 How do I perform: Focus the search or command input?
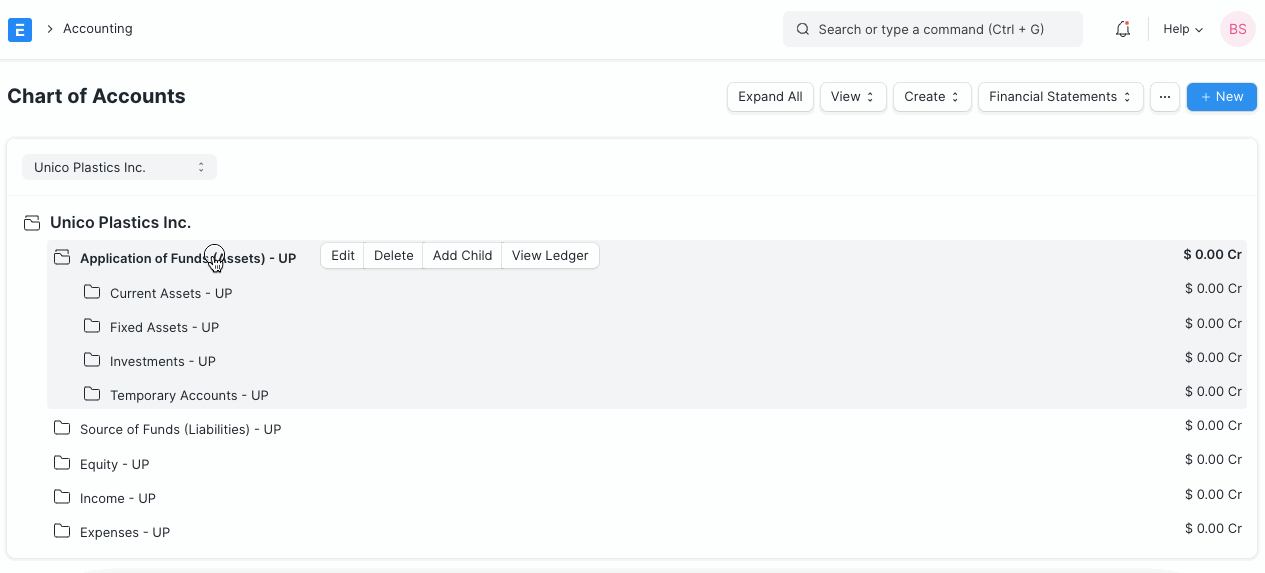click(x=940, y=30)
